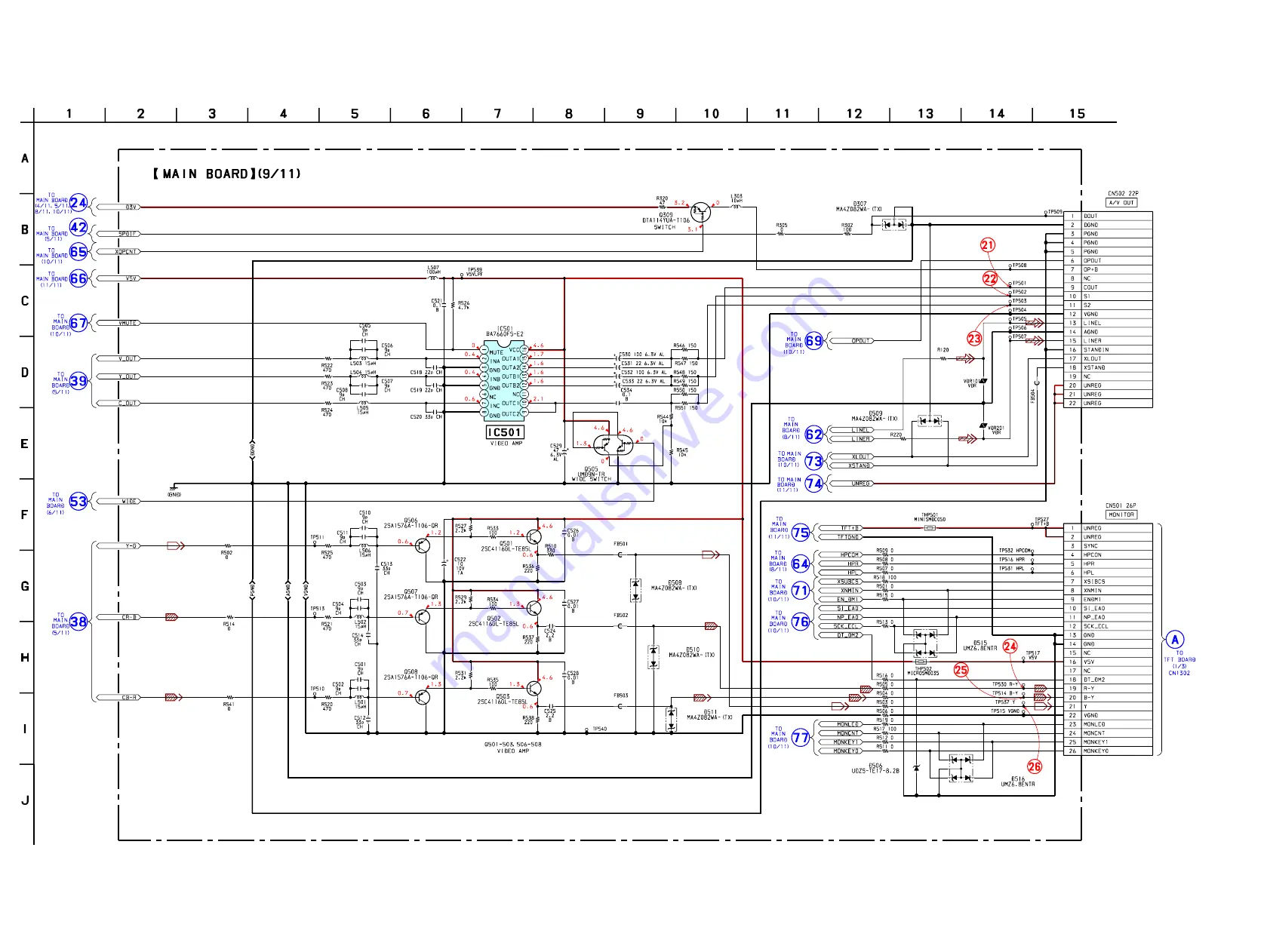Select the MONITOR connector label box
Screen dimensions: 1267x952
pyautogui.click(x=1121, y=514)
